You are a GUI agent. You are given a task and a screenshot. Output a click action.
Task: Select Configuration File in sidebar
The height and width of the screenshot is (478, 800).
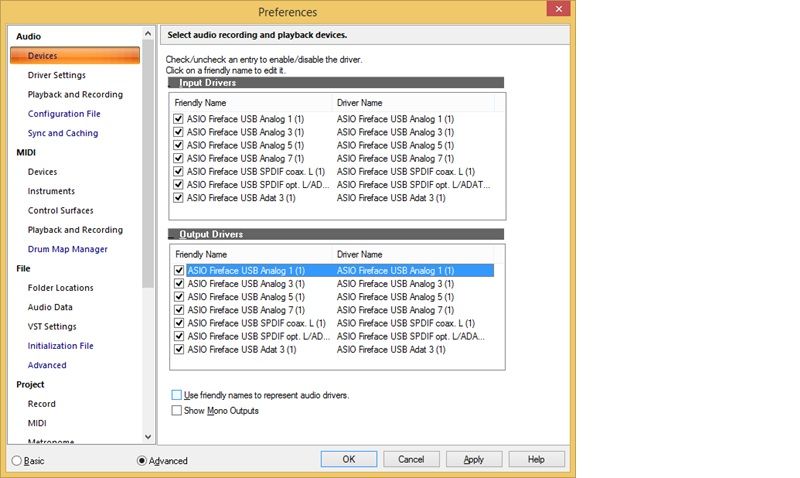pyautogui.click(x=64, y=114)
